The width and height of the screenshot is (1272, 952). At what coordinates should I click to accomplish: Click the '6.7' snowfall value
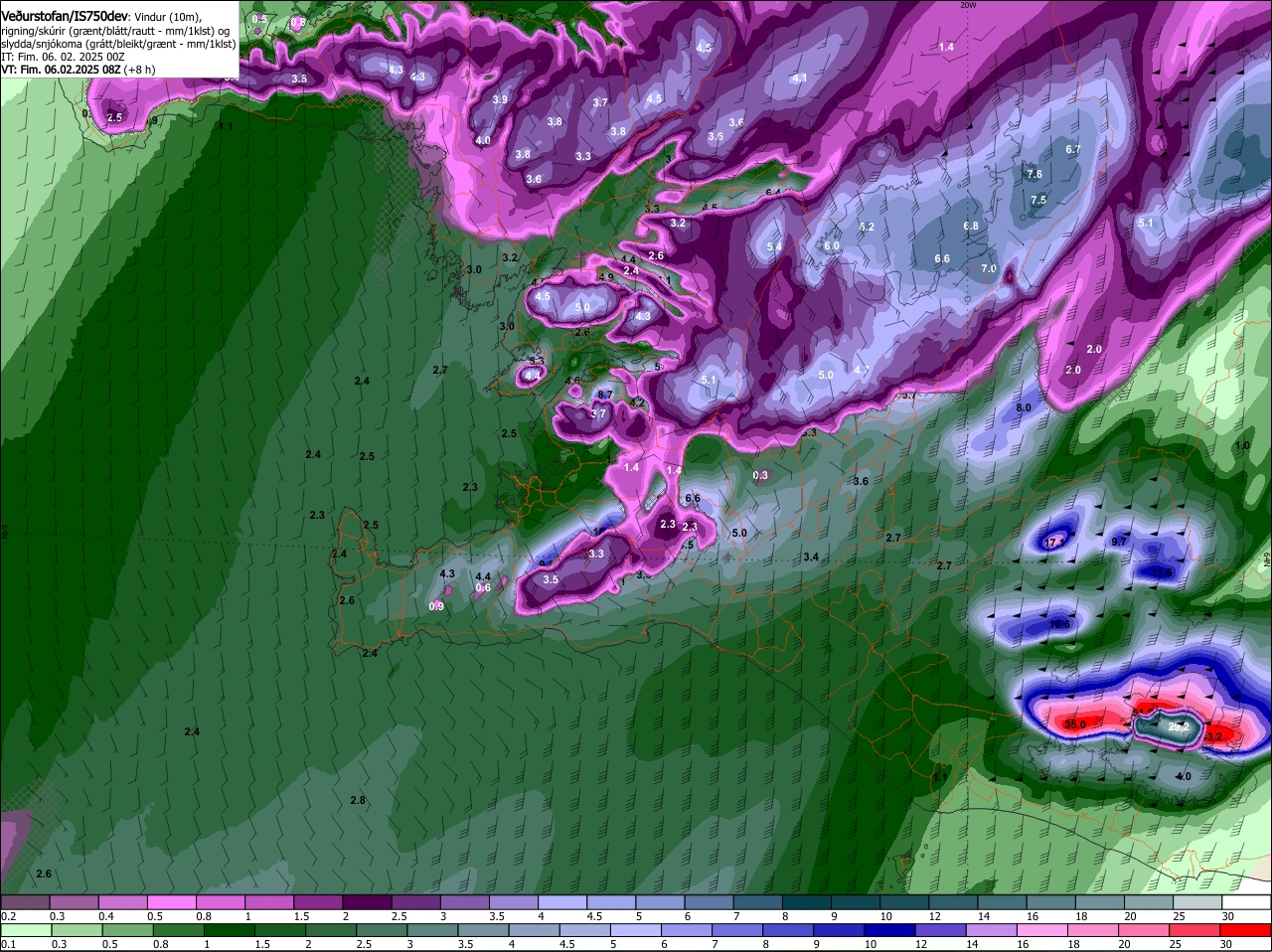(1073, 149)
